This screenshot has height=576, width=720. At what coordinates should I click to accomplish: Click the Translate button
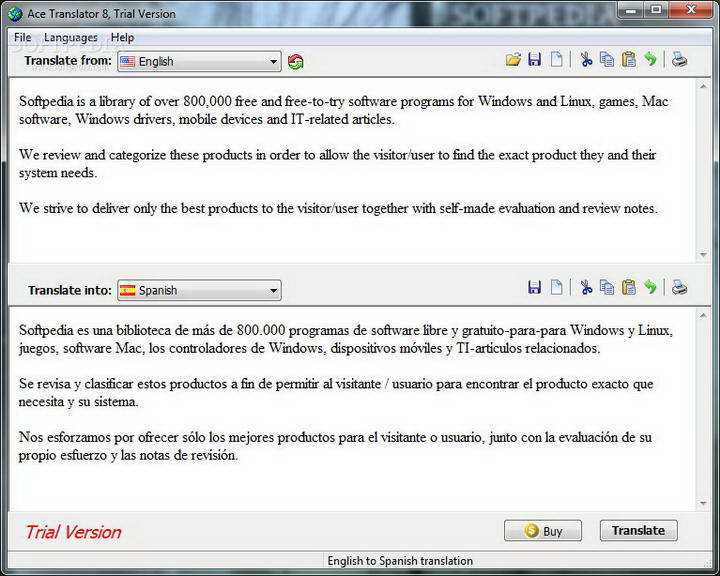click(x=638, y=531)
